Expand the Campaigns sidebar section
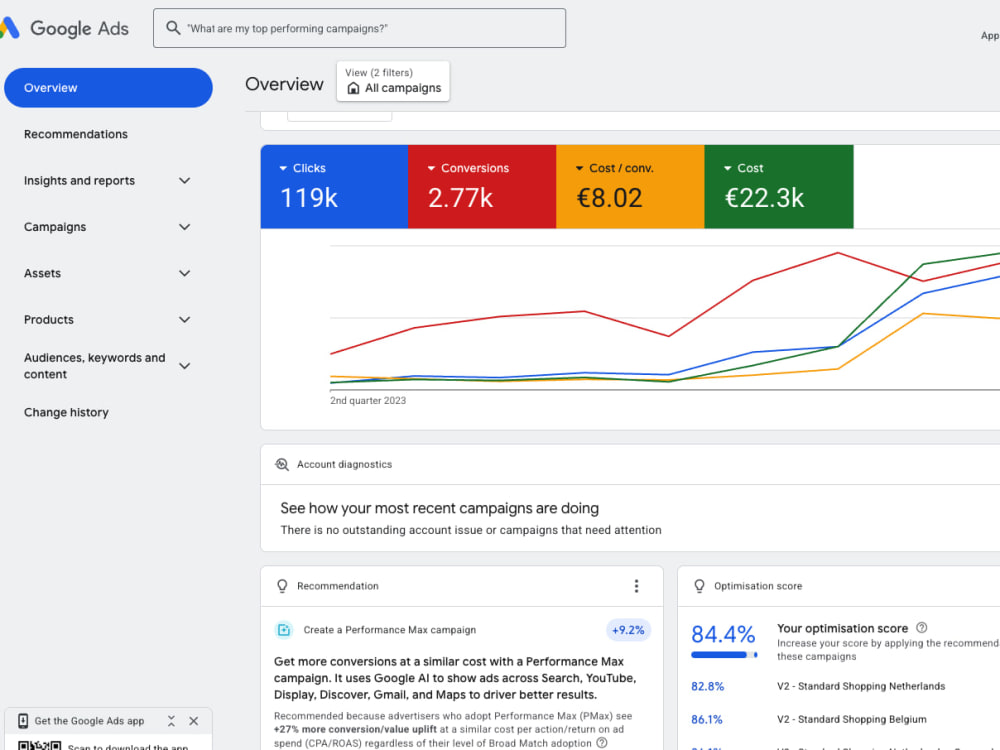1000x750 pixels. (x=184, y=227)
